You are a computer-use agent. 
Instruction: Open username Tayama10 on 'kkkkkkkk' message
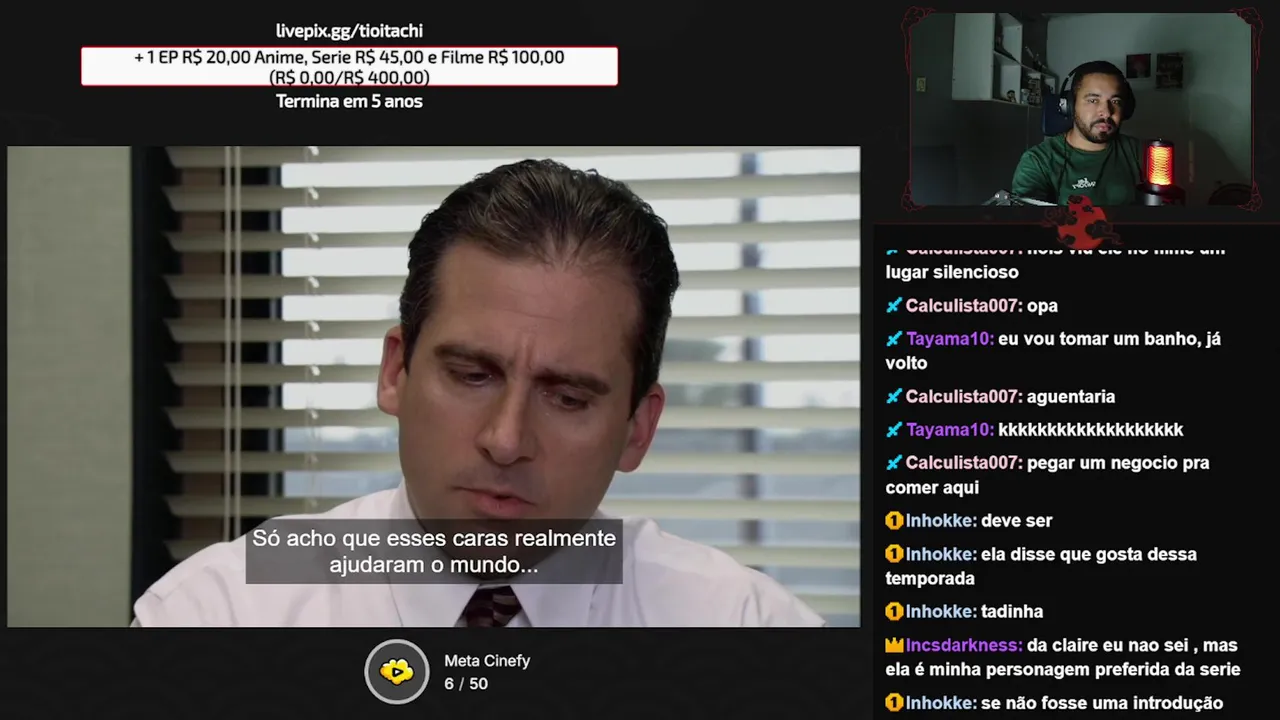(x=950, y=430)
